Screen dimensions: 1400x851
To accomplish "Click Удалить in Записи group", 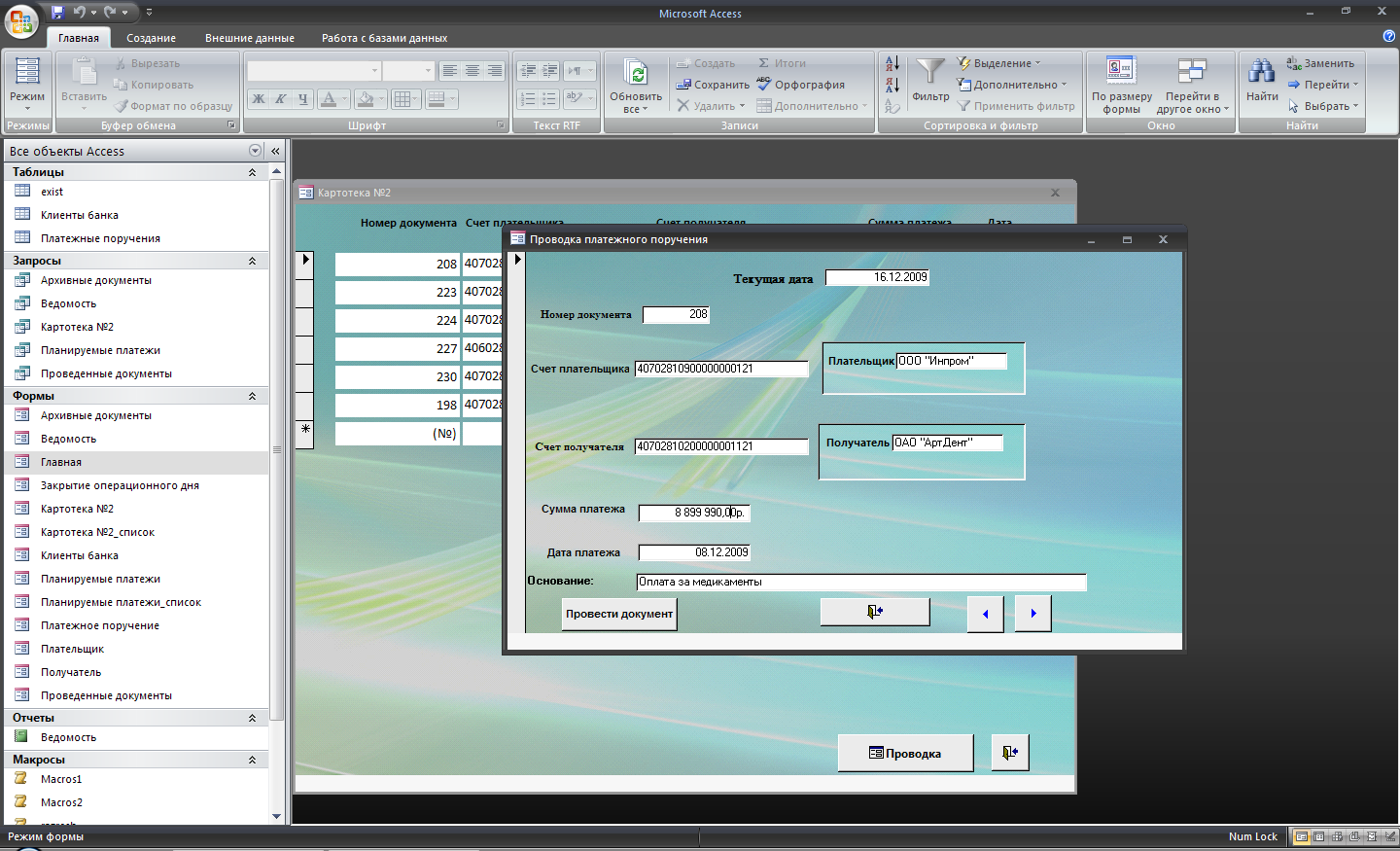I will tap(711, 106).
